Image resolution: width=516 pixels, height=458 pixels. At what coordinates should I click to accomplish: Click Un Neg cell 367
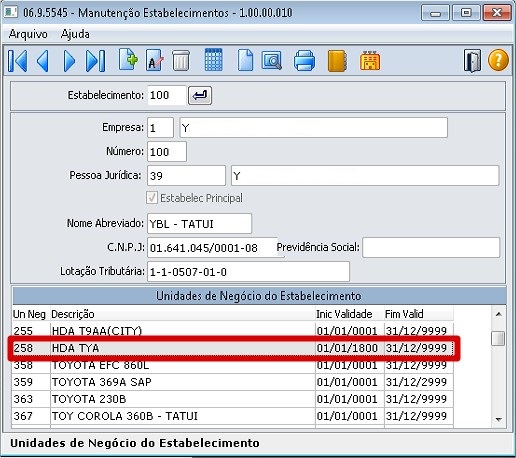[31, 416]
